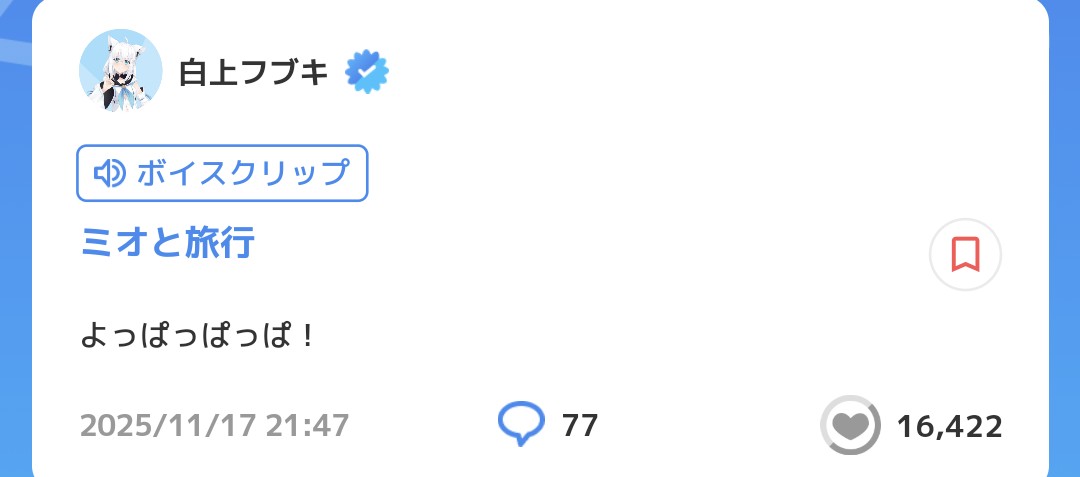Click the username 白上フブキ
Screen dimensions: 1080x477
click(x=254, y=72)
